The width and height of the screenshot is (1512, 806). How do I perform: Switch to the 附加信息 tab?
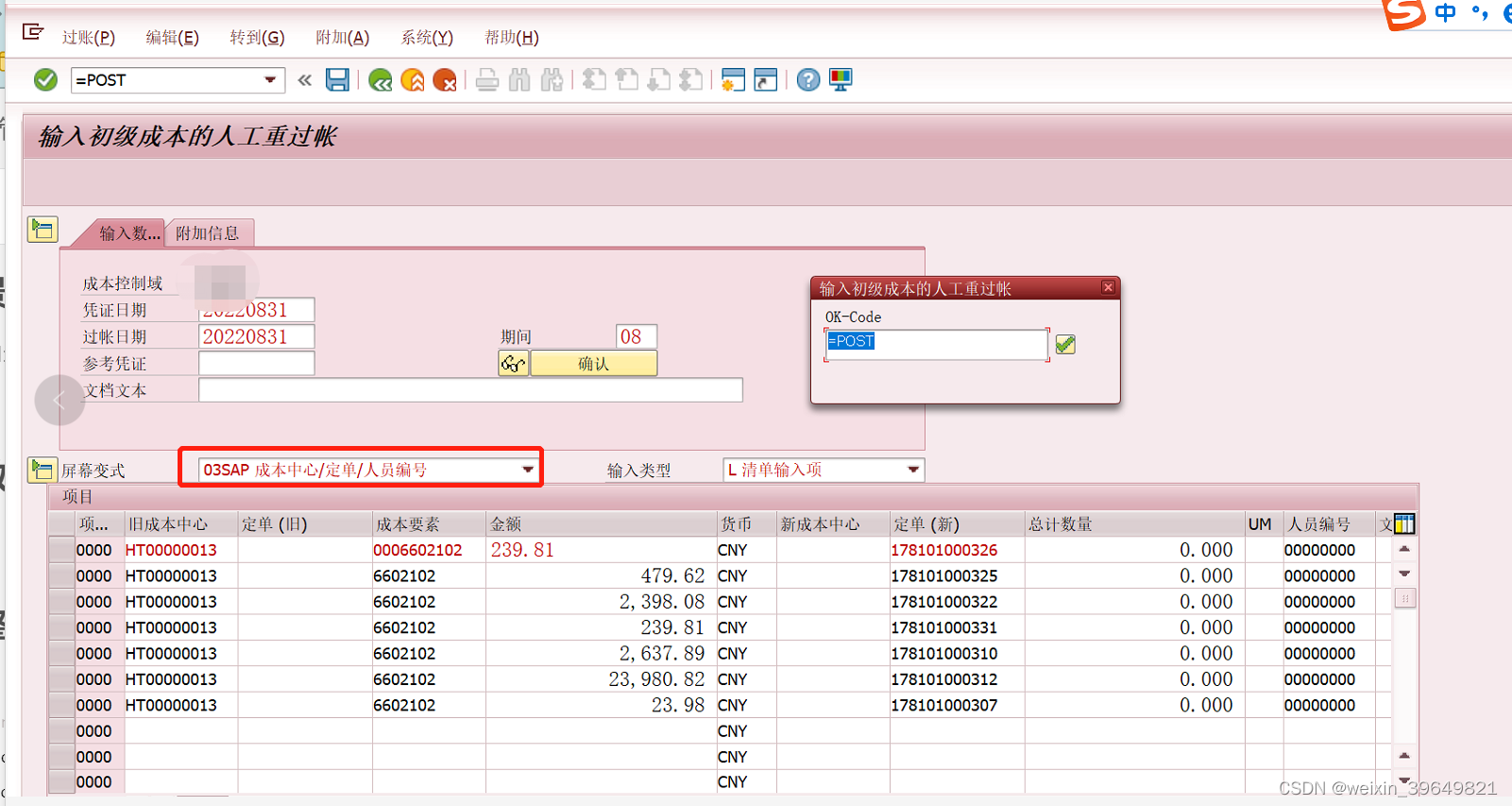[x=208, y=233]
